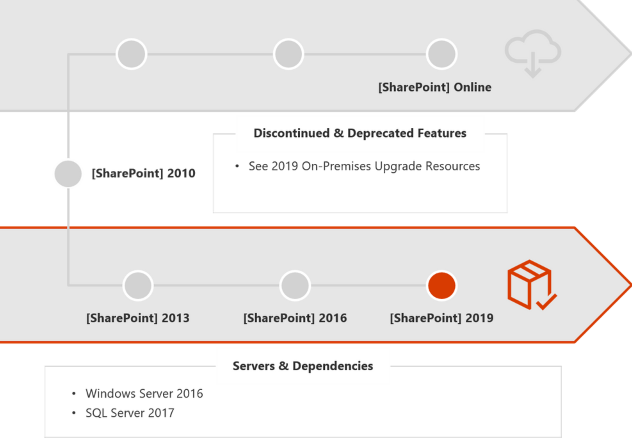Click the orange package checkmark icon
Screen dimensions: 632x438
[532, 285]
